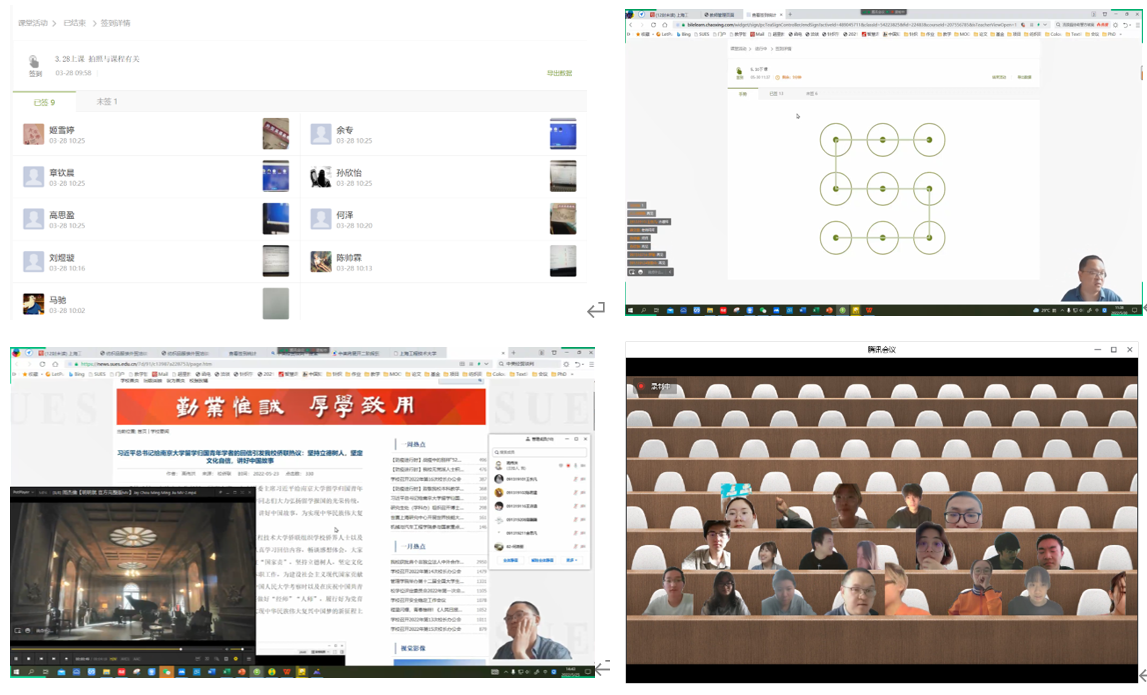Toggle microphone of first member in 管理成员 panel
The image size is (1147, 695).
tap(575, 465)
